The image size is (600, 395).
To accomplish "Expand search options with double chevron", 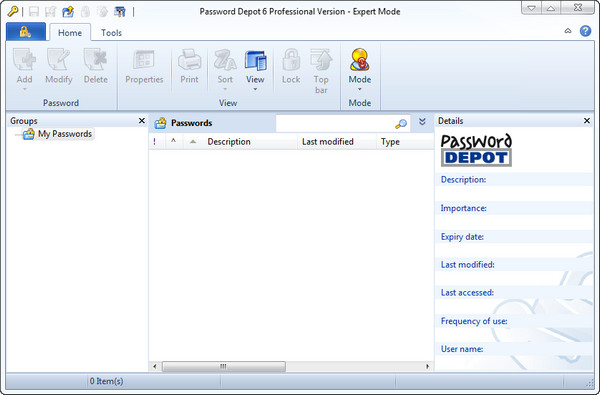I will [422, 122].
